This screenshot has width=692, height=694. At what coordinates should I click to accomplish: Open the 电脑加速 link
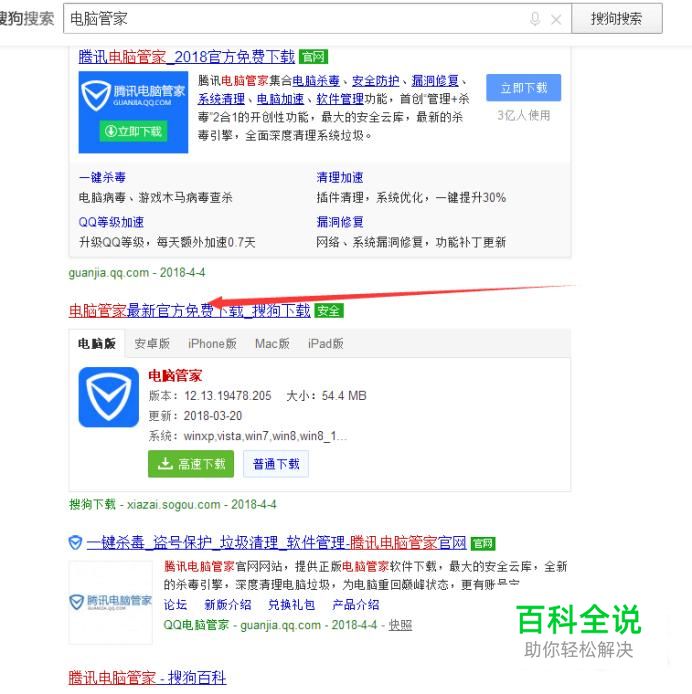(x=281, y=99)
